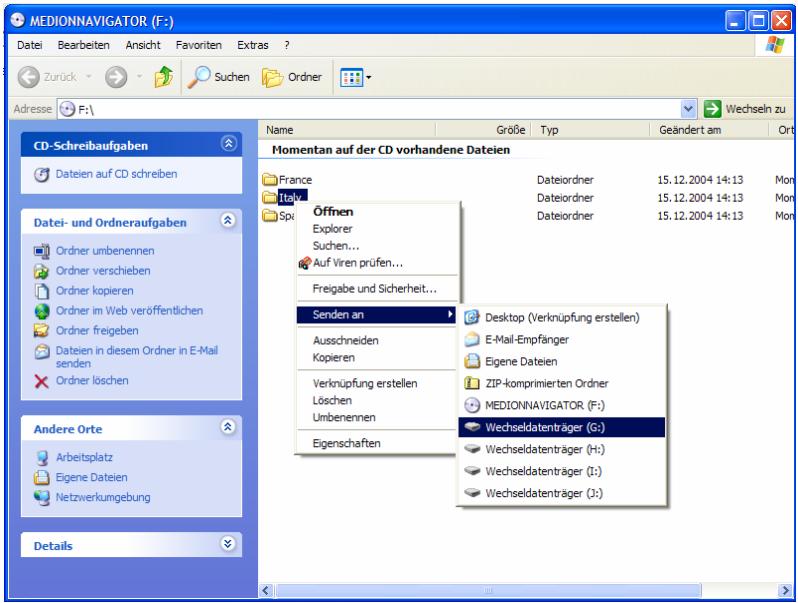Open the Bearbeiten menu
The height and width of the screenshot is (603, 798).
click(83, 45)
